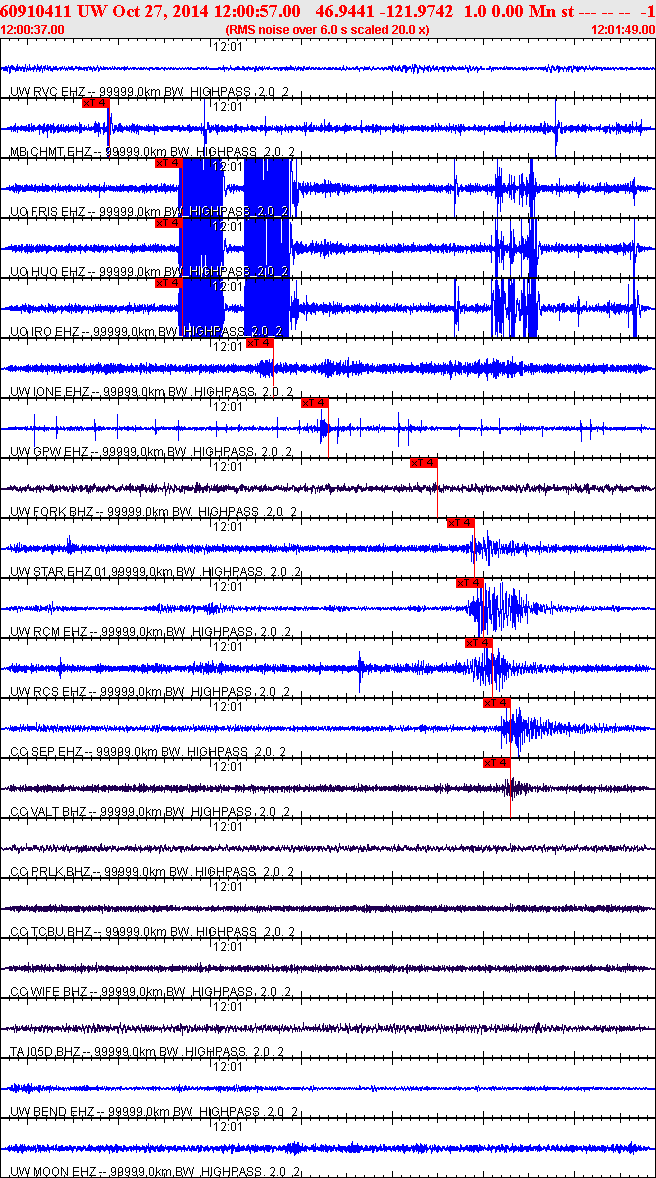Click the UW MOON EHZ station label
This screenshot has width=656, height=1178.
(53, 1173)
